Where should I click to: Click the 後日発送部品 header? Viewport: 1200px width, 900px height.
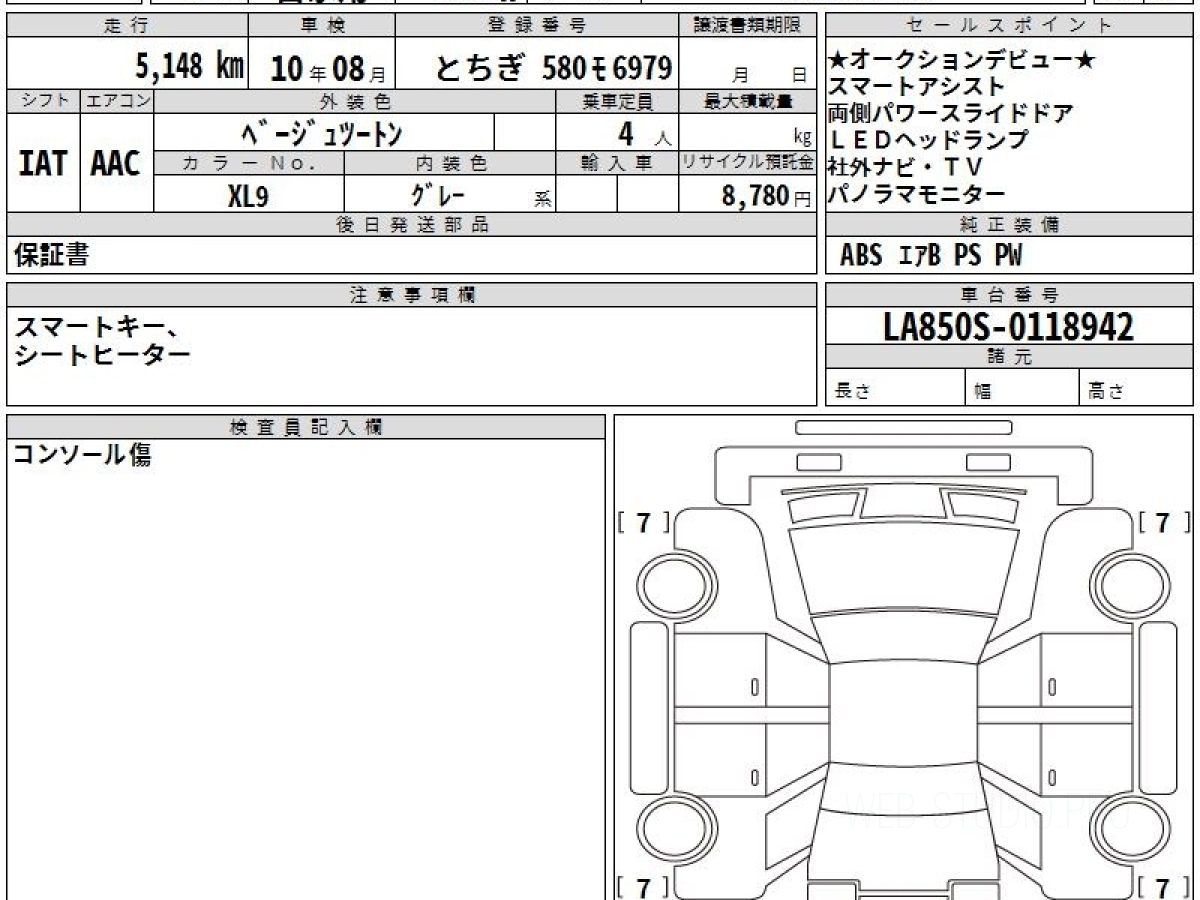[411, 225]
